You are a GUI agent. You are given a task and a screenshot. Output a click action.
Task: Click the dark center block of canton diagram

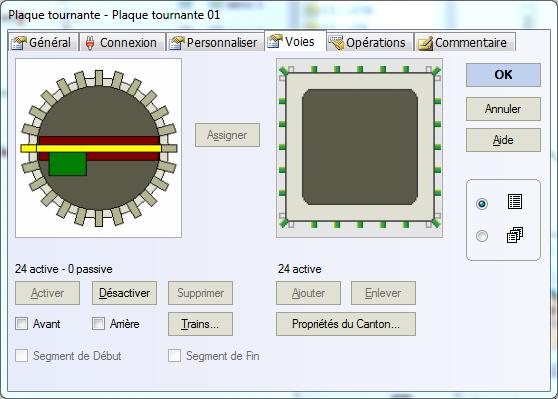coord(360,147)
